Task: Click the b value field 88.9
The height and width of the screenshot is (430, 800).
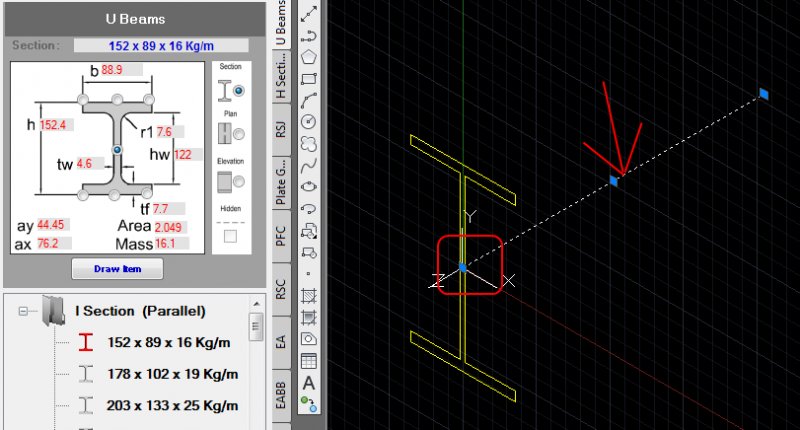Action: tap(121, 70)
